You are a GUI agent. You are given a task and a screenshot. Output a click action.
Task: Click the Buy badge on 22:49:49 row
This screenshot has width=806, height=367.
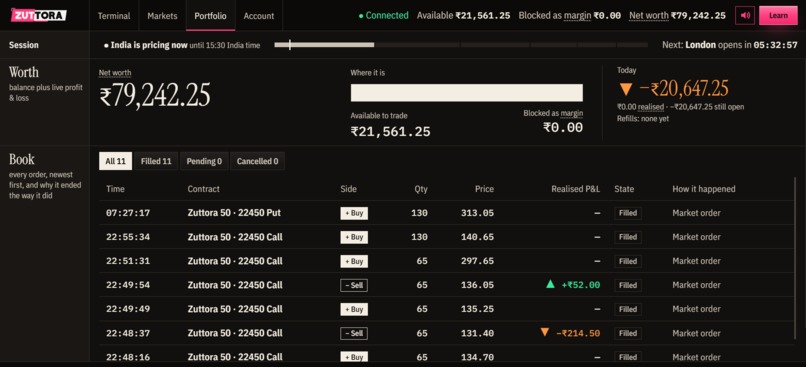(x=354, y=309)
